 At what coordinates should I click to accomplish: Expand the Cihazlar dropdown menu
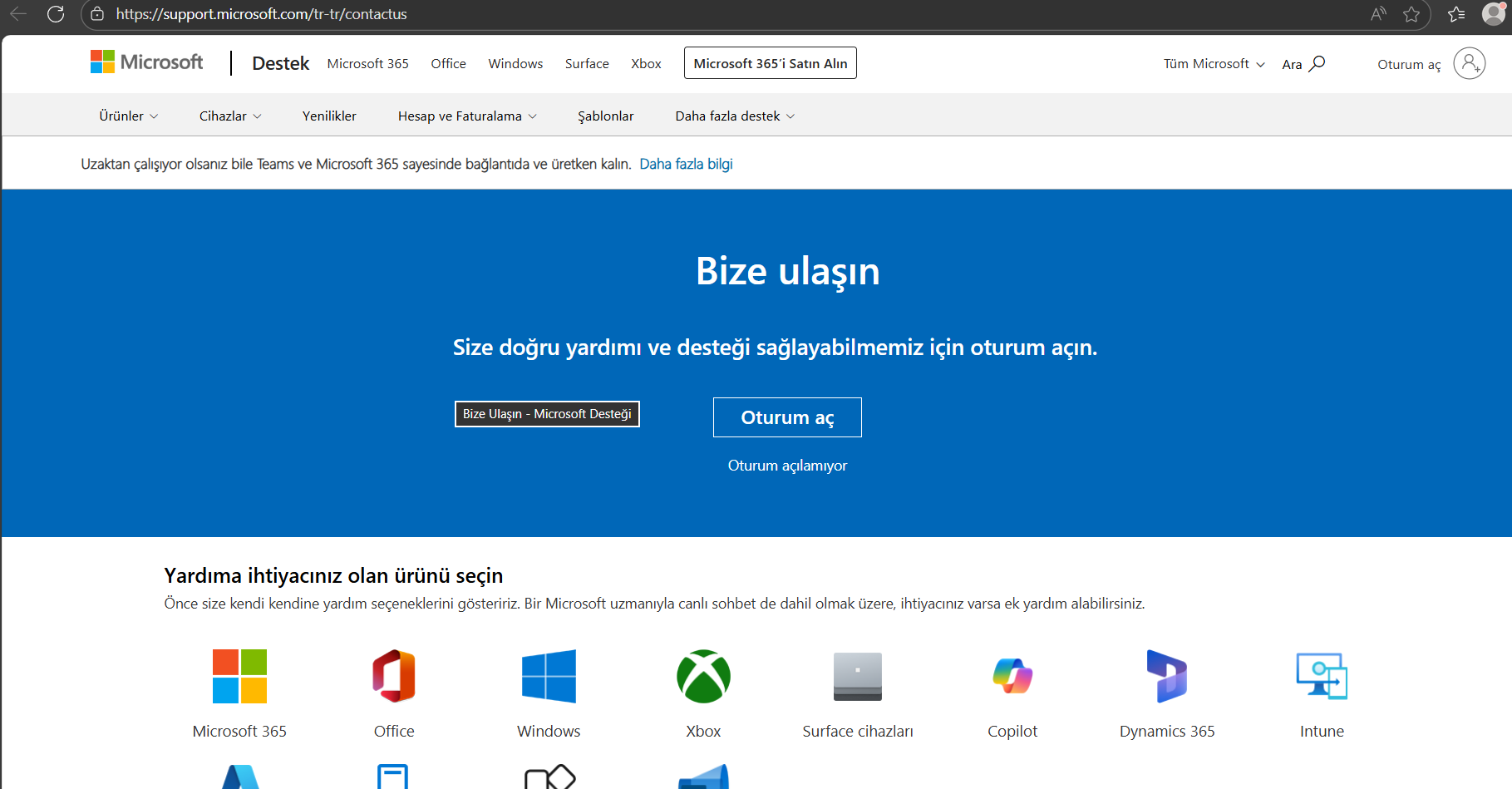click(230, 116)
